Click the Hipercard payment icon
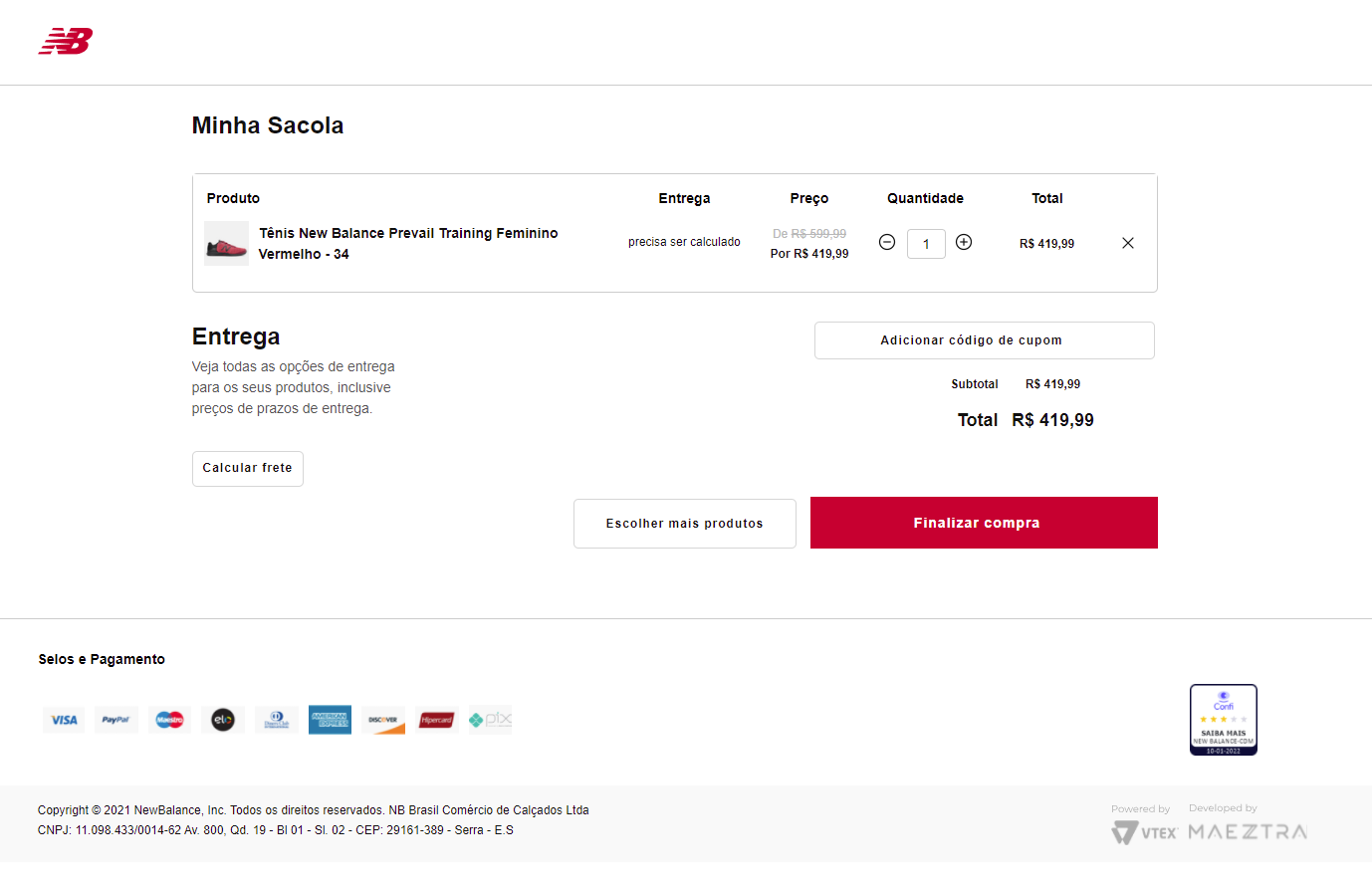 coord(436,720)
